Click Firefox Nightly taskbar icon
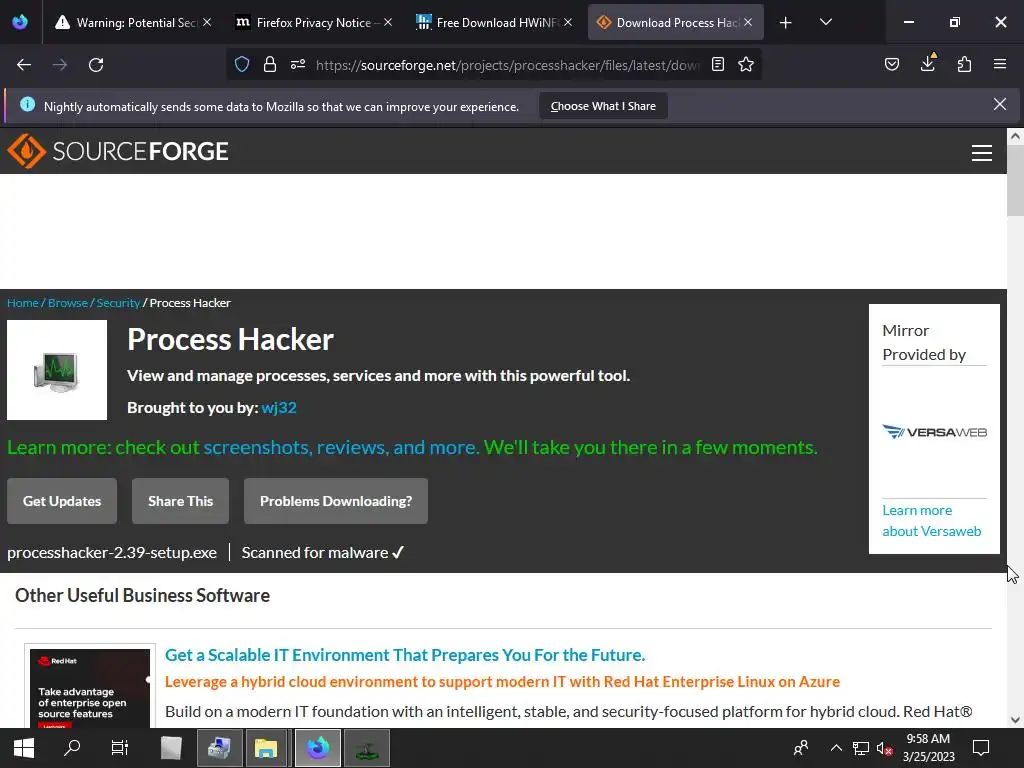 [x=317, y=748]
